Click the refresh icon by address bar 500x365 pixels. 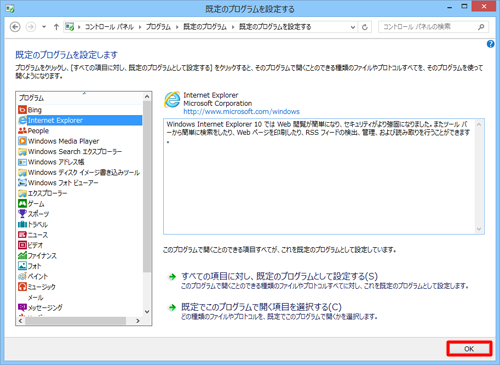pos(365,27)
